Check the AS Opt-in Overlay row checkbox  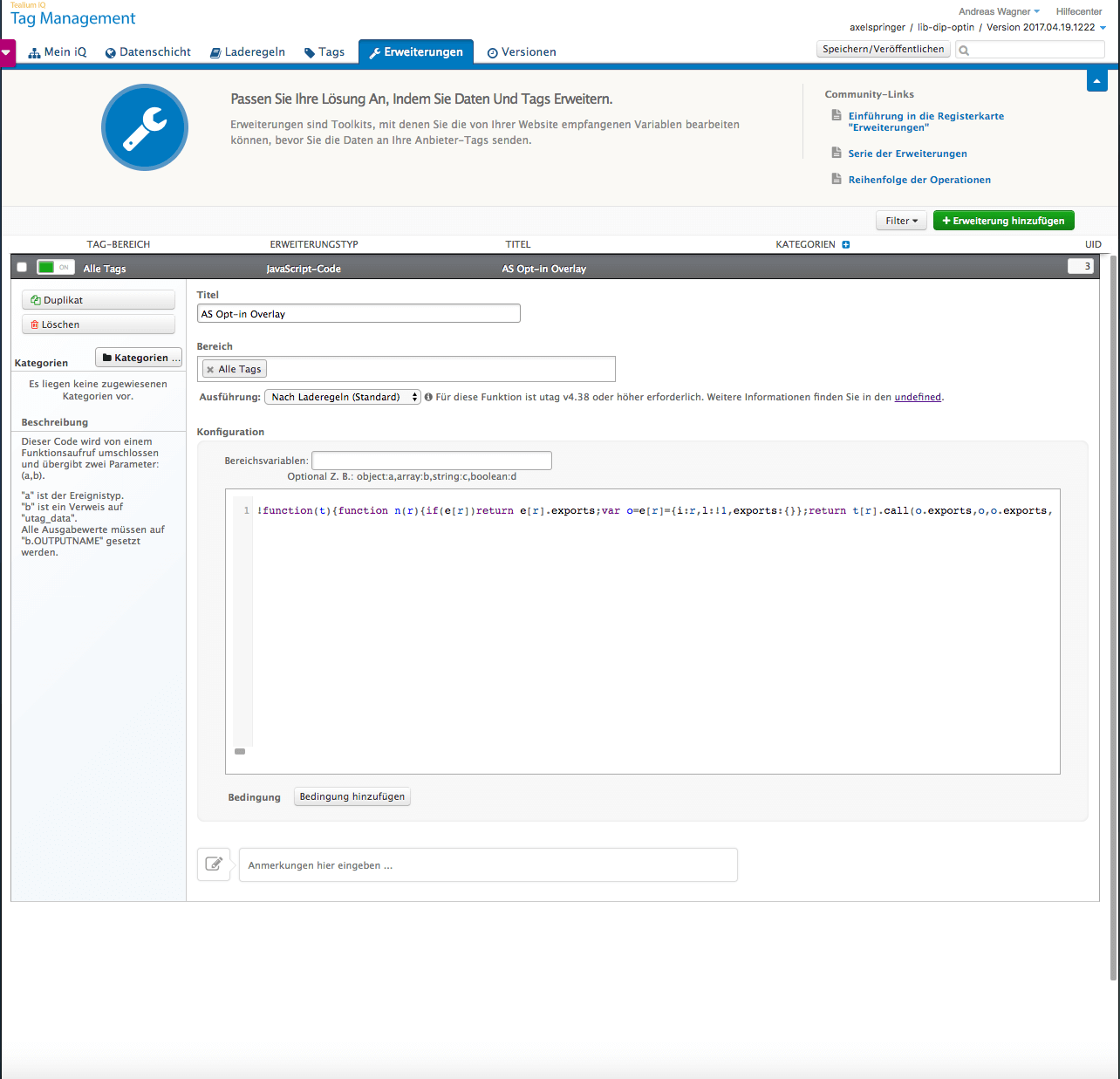[x=22, y=268]
